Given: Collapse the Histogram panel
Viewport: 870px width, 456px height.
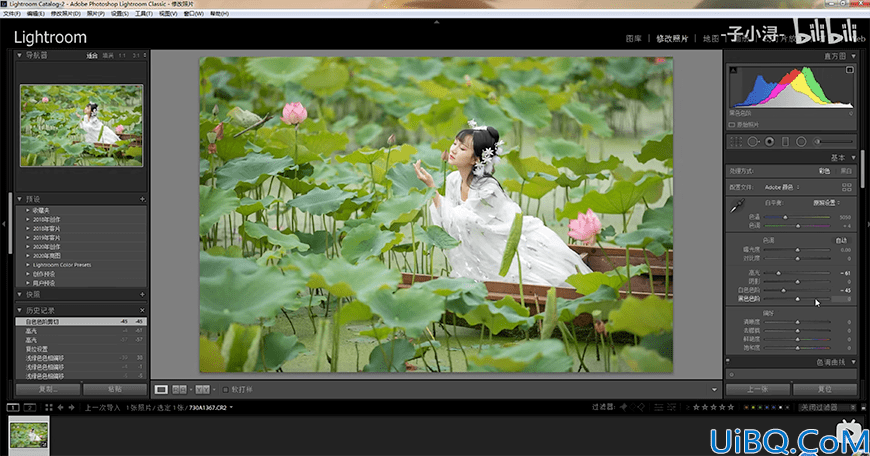Looking at the screenshot, I should (853, 56).
